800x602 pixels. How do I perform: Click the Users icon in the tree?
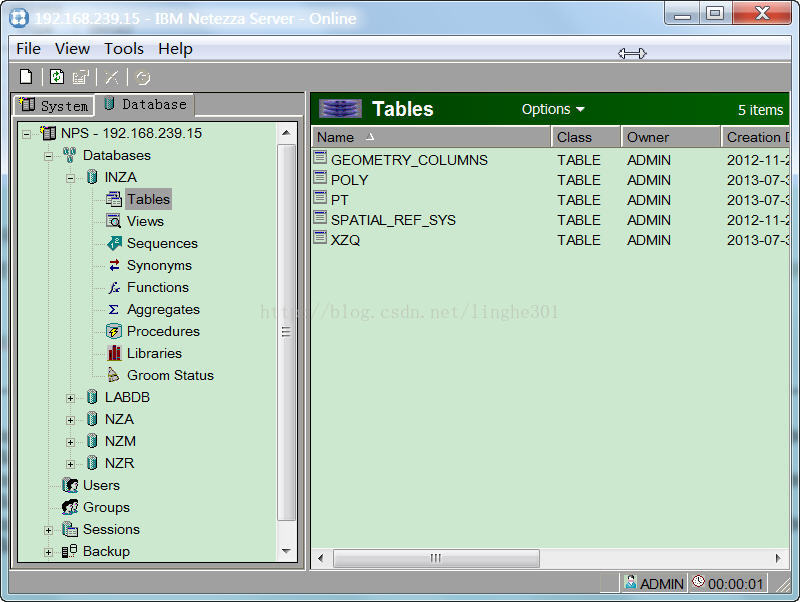click(70, 485)
